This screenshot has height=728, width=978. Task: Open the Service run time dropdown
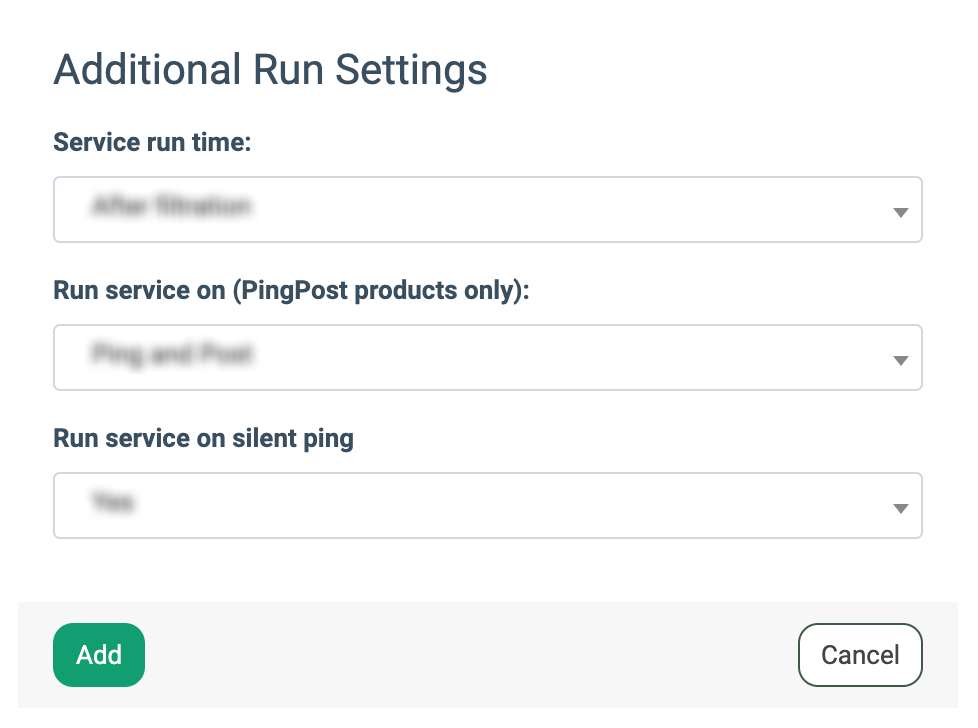(x=487, y=210)
